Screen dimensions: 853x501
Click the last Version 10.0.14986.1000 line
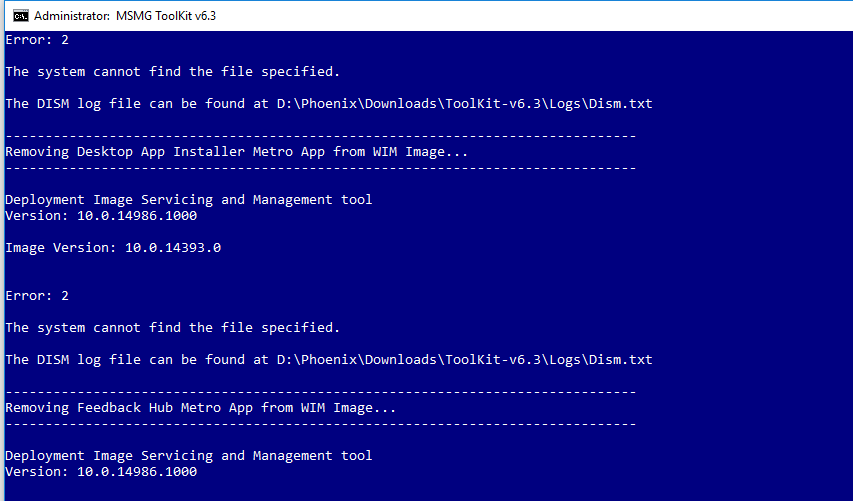point(101,472)
